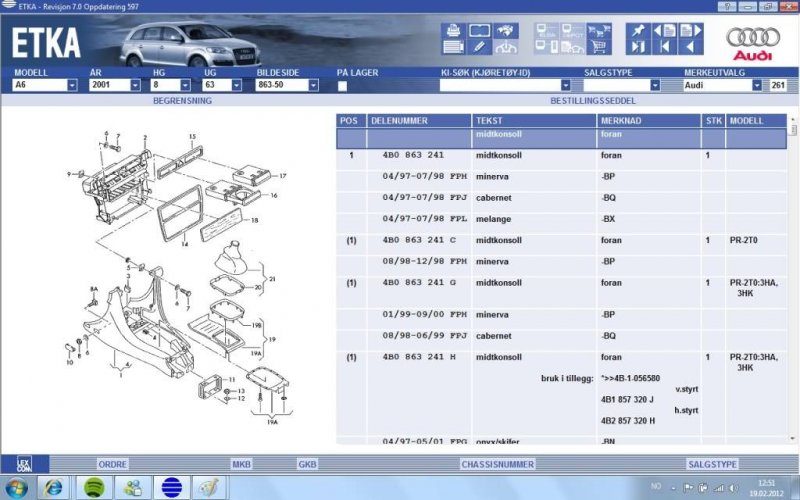Open the Ordre tab at bottom

pyautogui.click(x=112, y=464)
